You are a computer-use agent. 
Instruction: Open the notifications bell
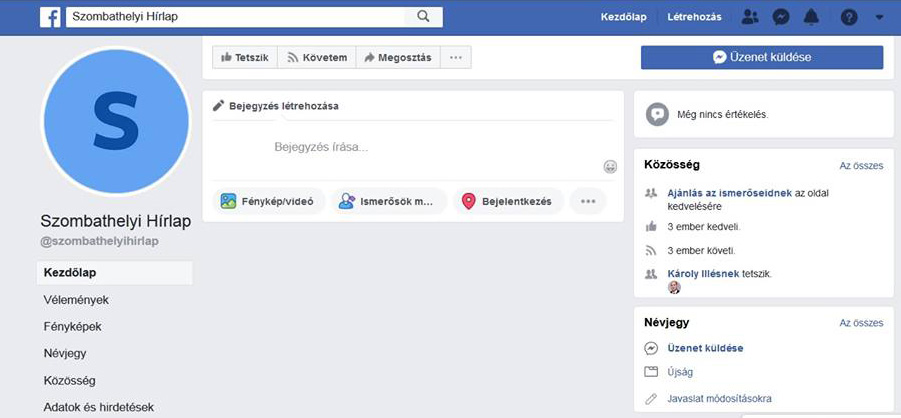[x=811, y=17]
